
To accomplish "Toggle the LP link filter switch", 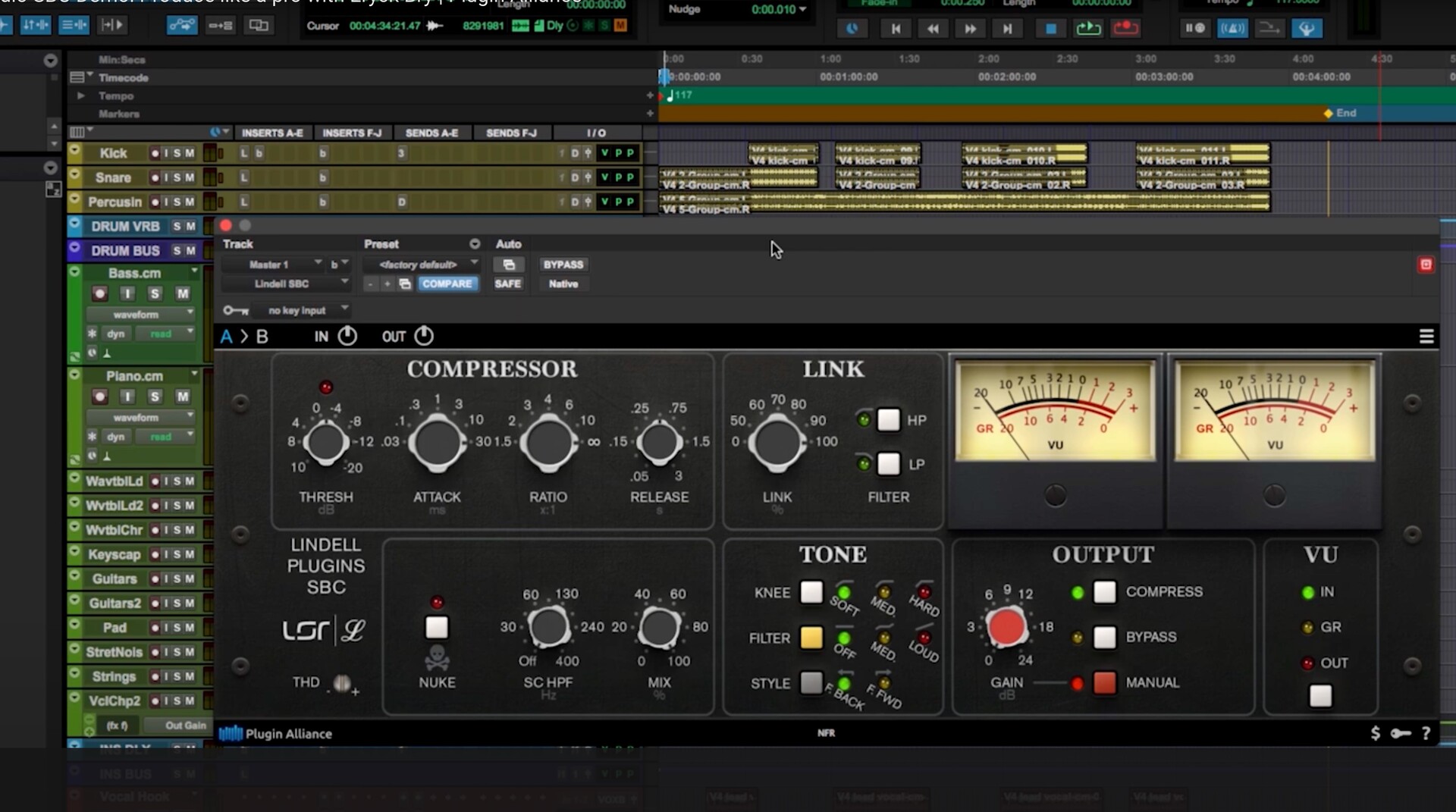I will tap(888, 463).
